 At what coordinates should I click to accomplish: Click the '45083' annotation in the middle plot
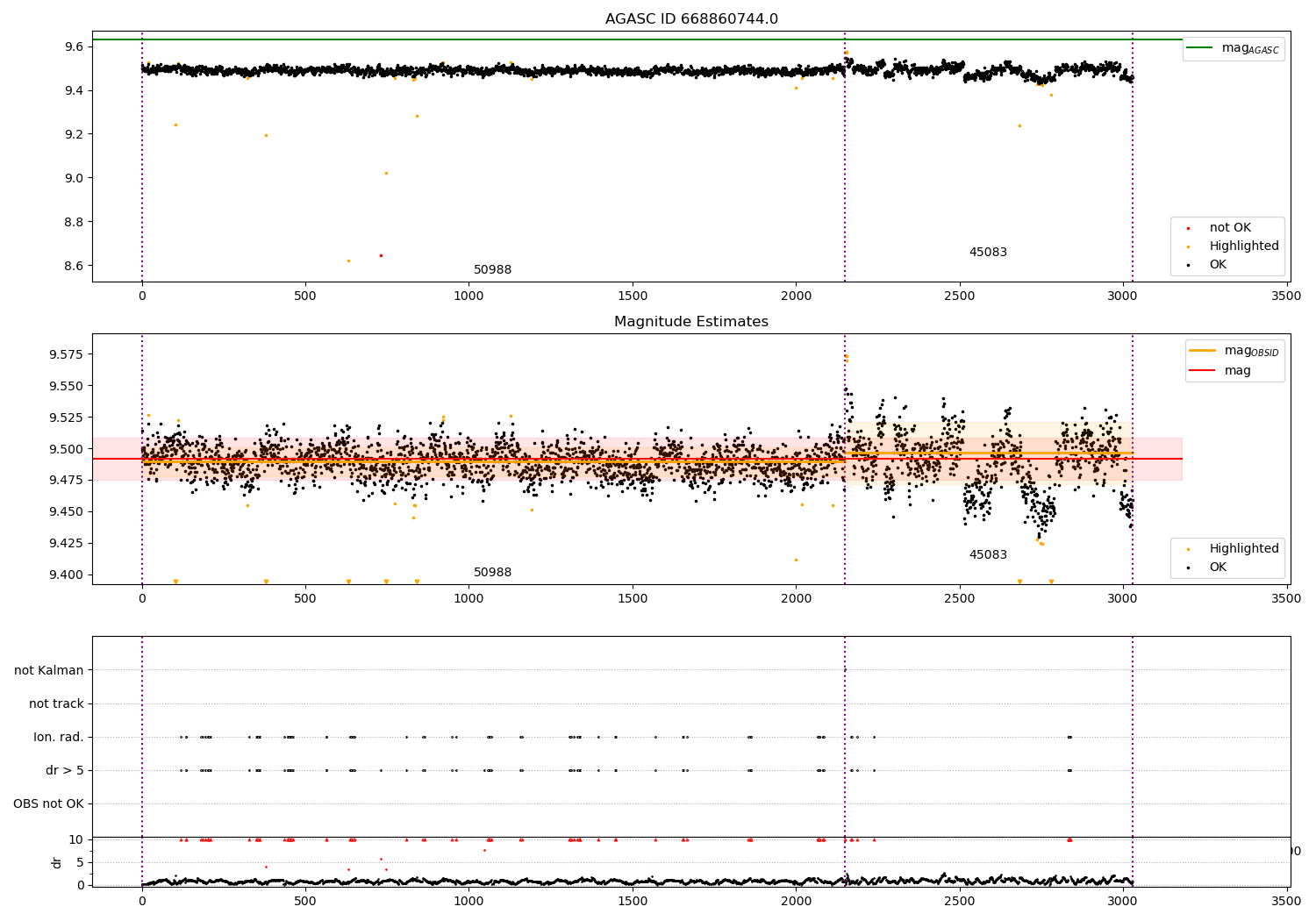988,555
